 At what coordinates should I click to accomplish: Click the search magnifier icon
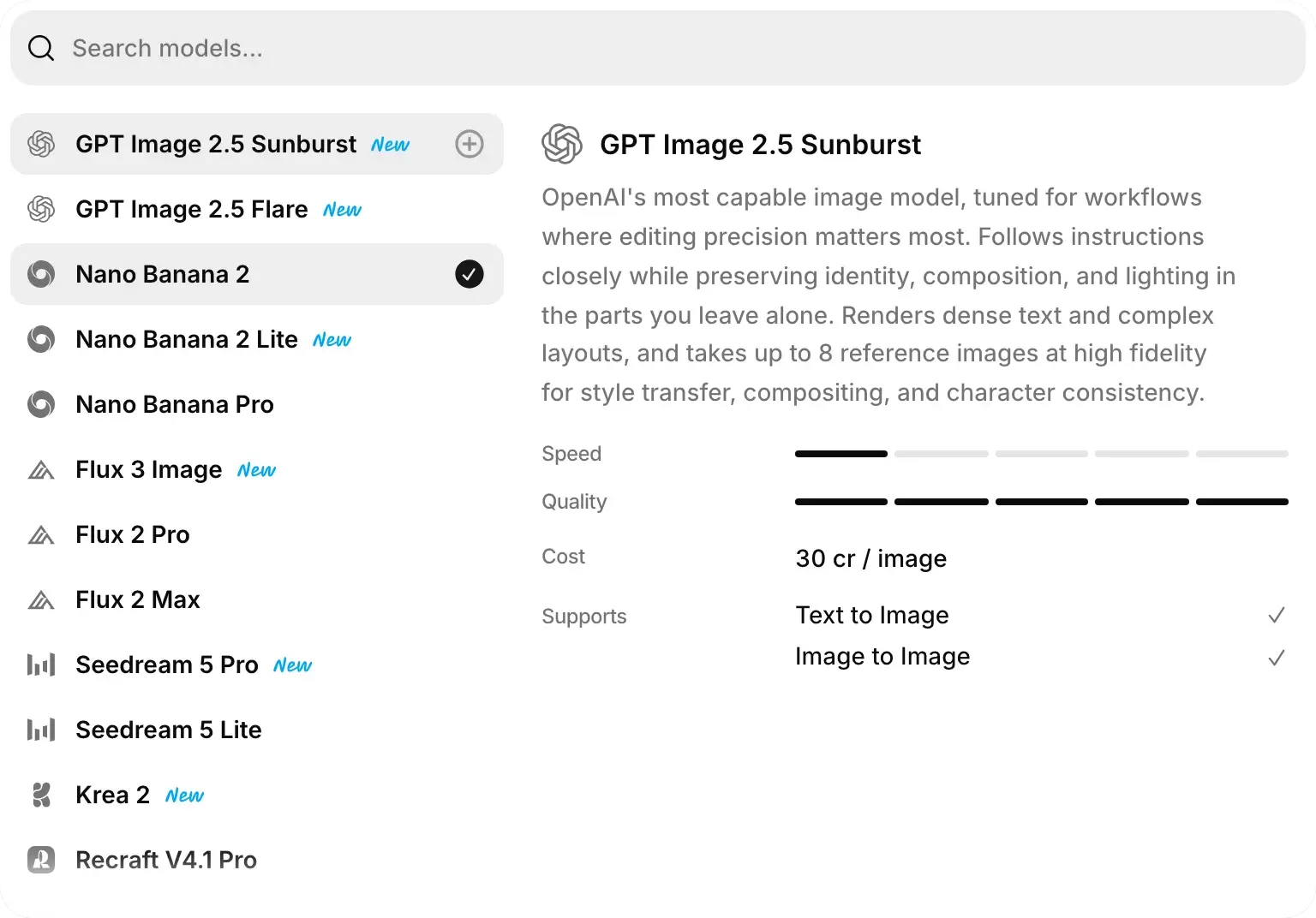tap(41, 48)
